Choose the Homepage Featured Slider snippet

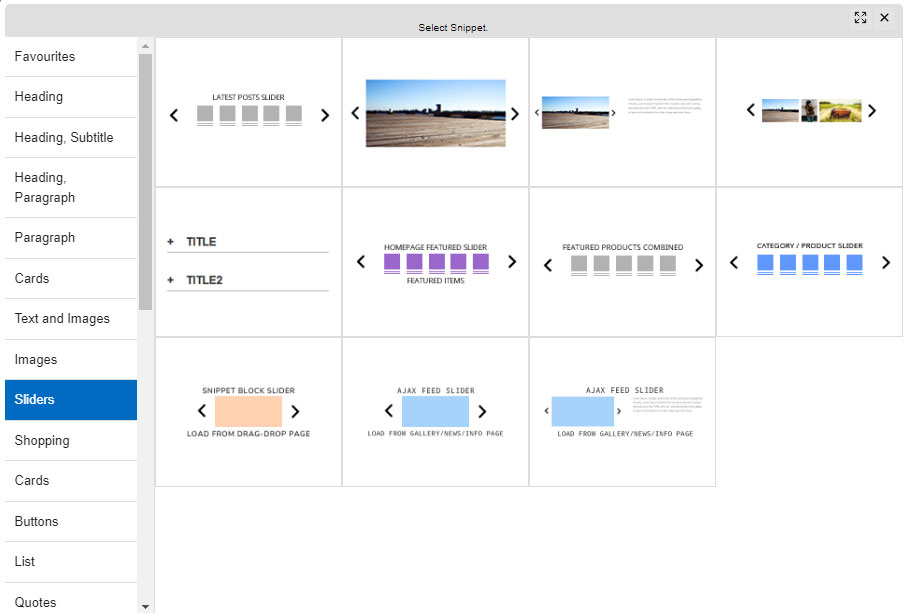(x=435, y=261)
